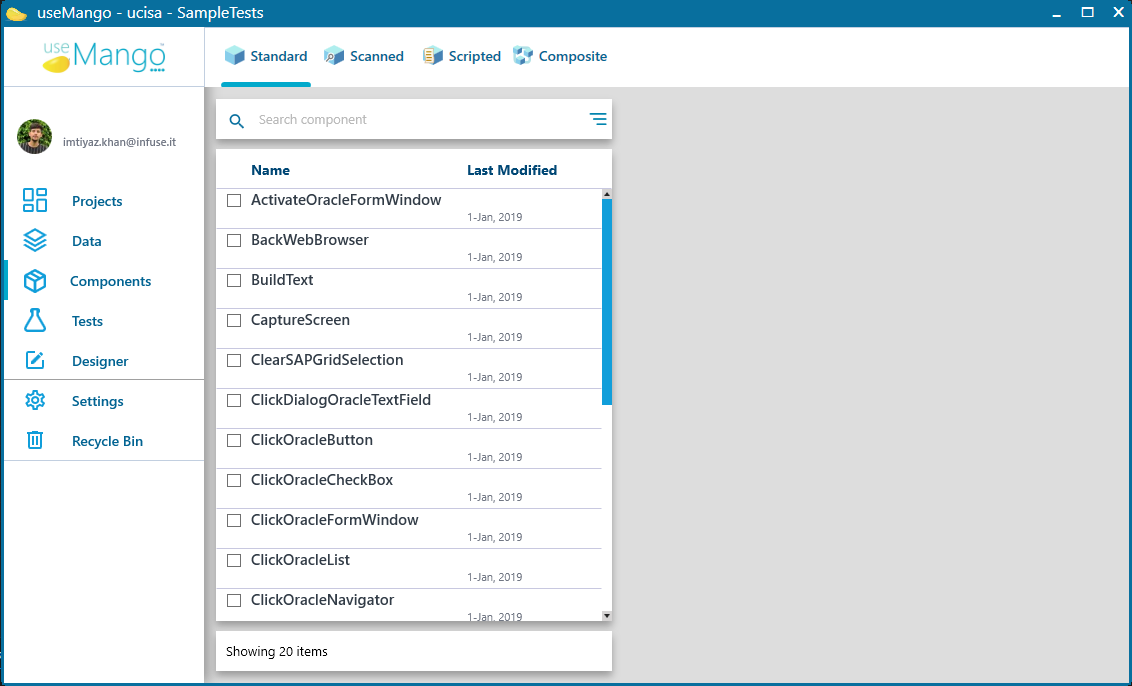1132x686 pixels.
Task: Open the Tests flask icon
Action: (35, 321)
